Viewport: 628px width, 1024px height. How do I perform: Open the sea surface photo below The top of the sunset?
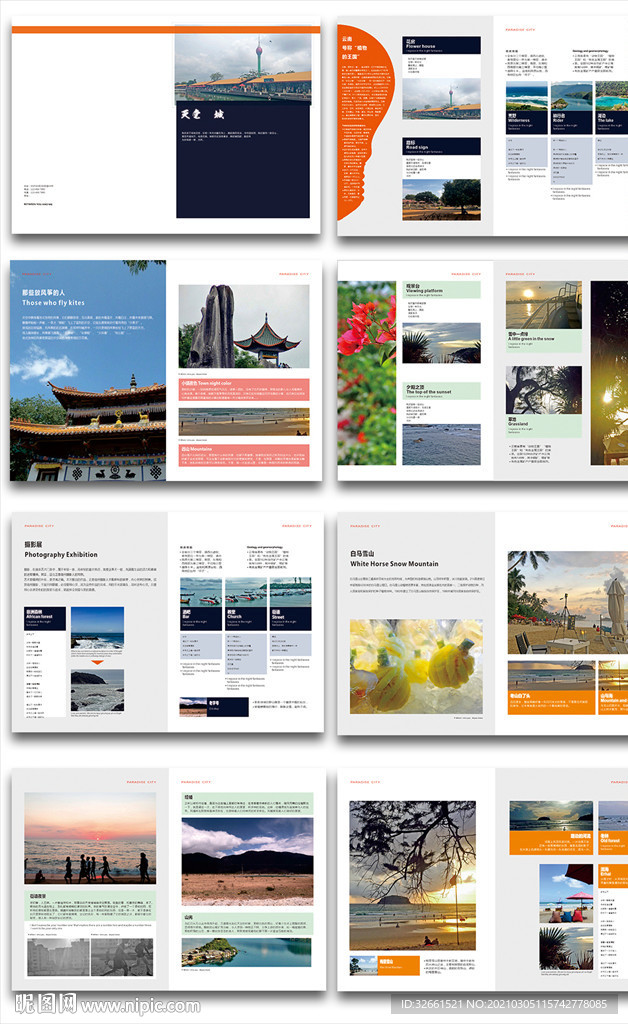pos(441,445)
